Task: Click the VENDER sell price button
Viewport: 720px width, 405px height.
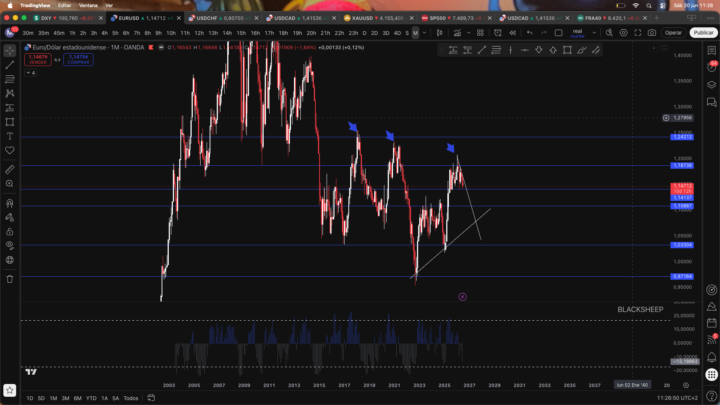Action: pyautogui.click(x=38, y=59)
